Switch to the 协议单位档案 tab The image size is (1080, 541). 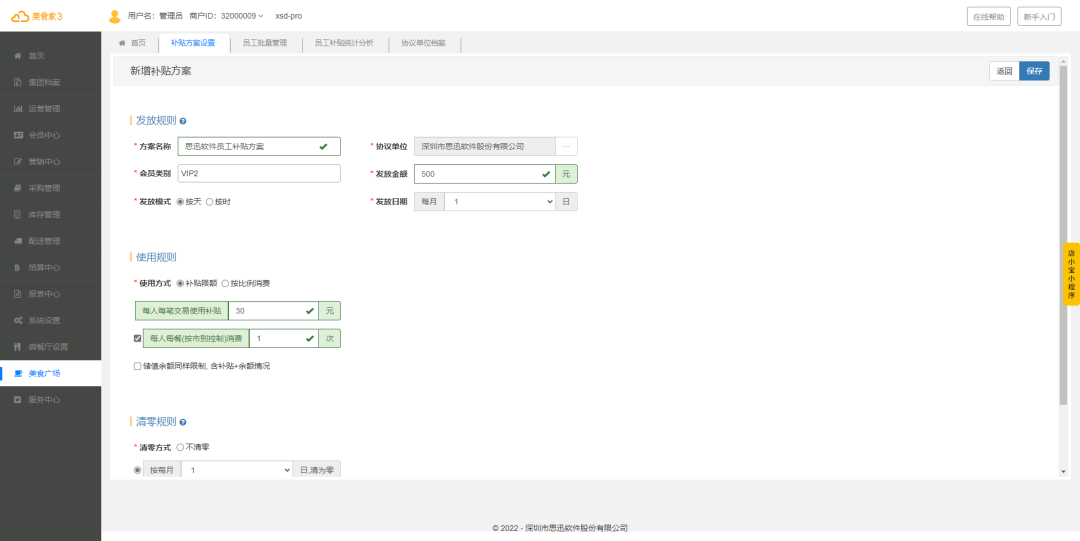423,43
